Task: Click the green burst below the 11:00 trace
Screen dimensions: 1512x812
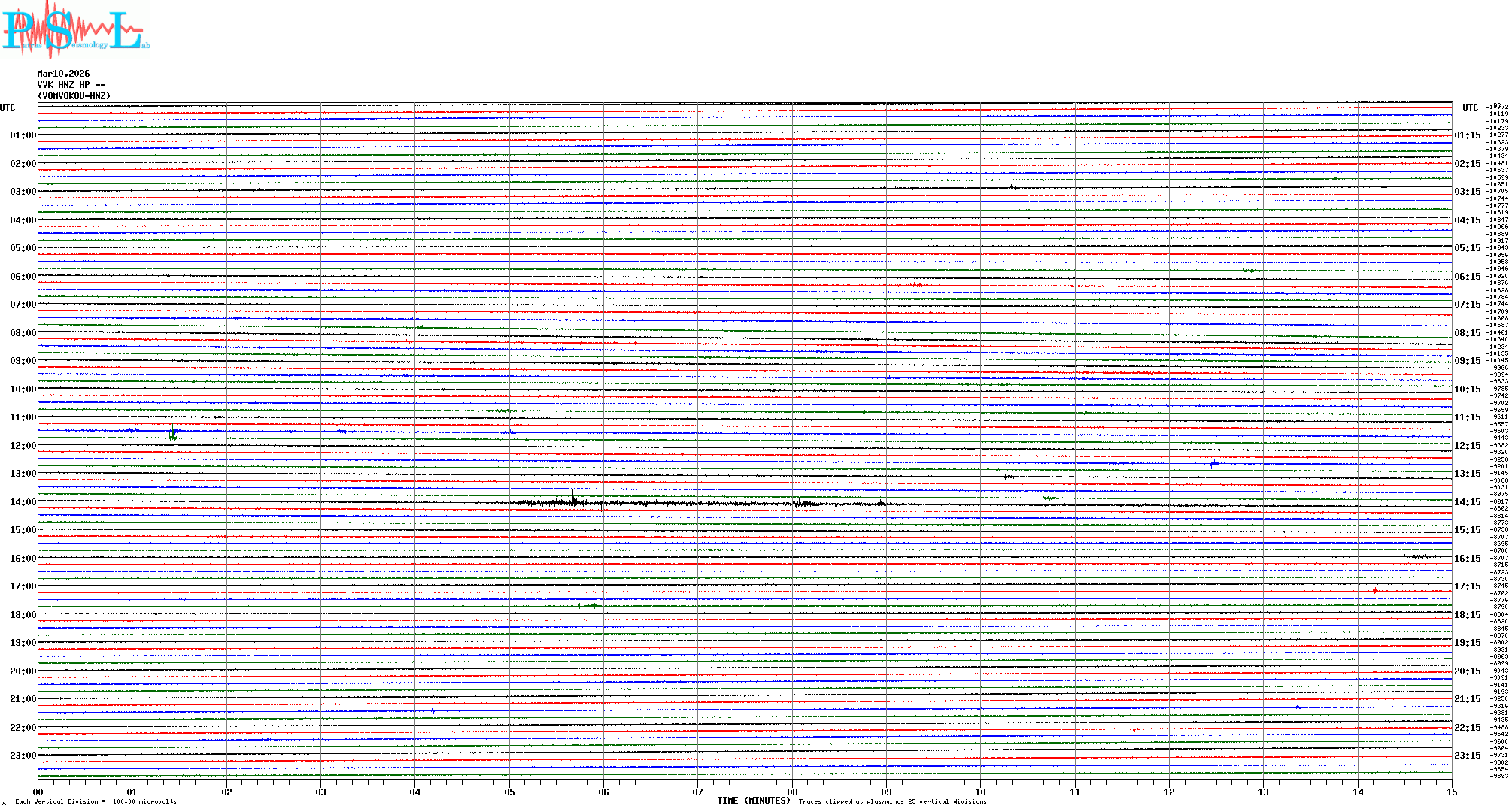Action: pos(173,435)
